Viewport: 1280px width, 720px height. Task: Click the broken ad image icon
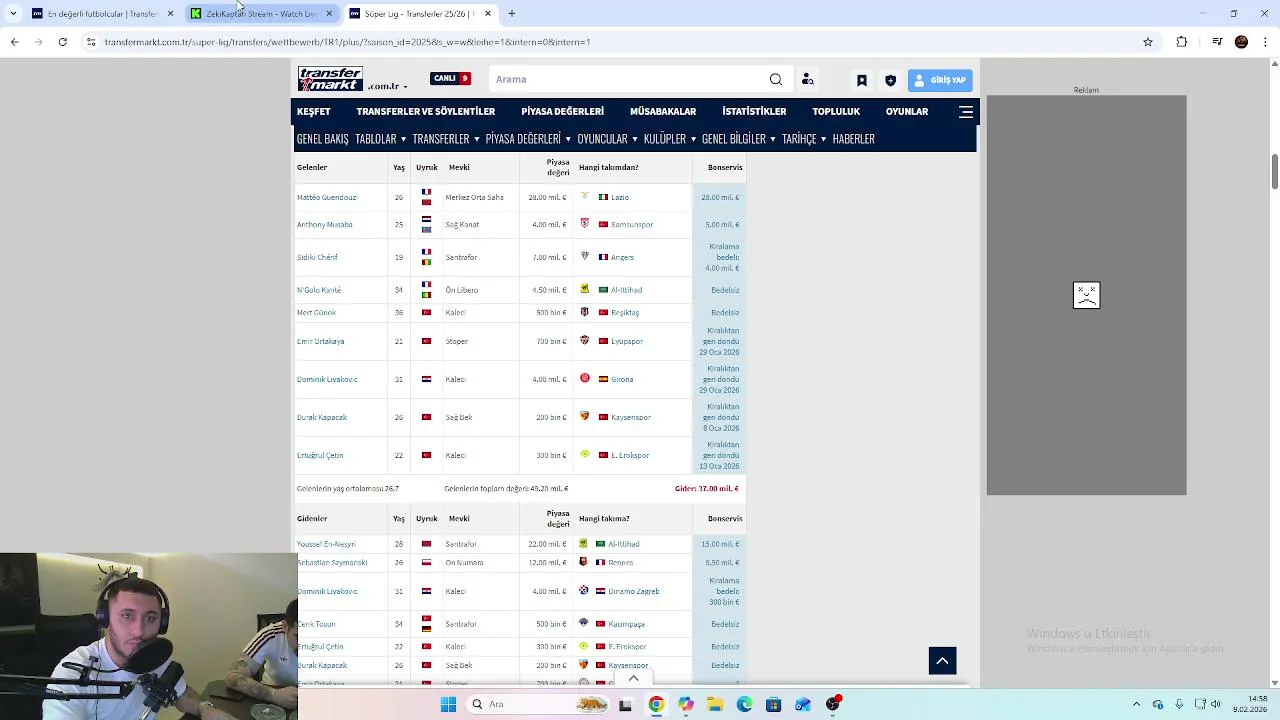(1086, 295)
